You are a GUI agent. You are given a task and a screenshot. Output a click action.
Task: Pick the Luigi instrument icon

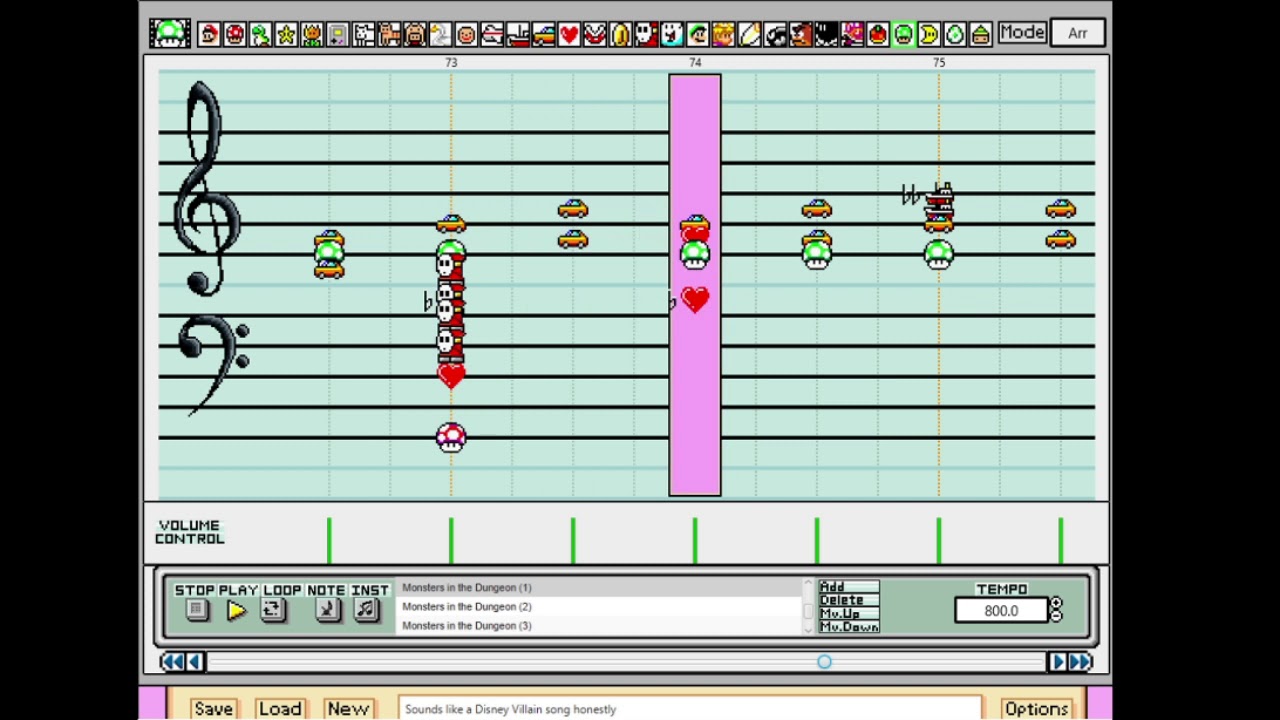tap(698, 34)
